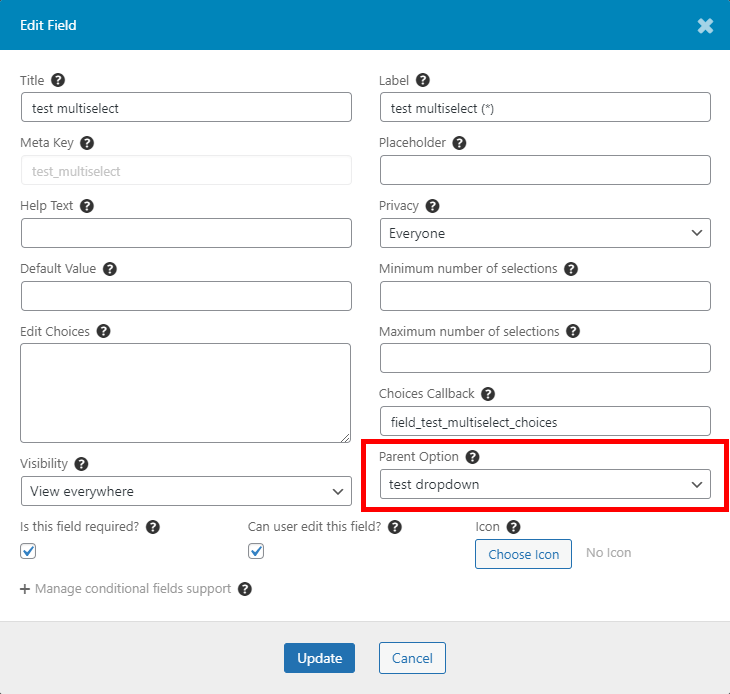Click the help icon beside Parent Option
The height and width of the screenshot is (694, 730).
[472, 457]
